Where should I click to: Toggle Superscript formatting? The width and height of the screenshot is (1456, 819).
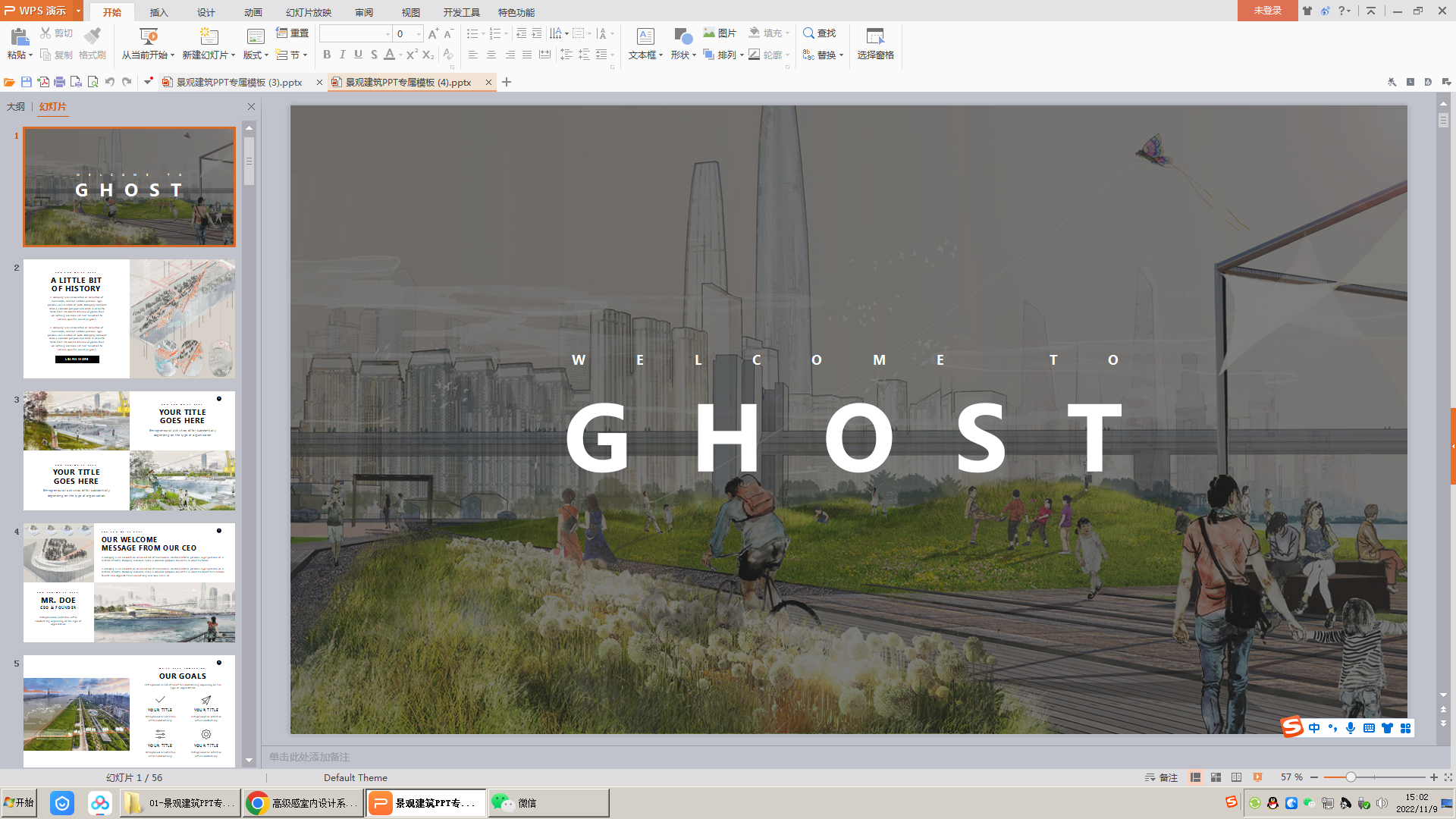[412, 55]
